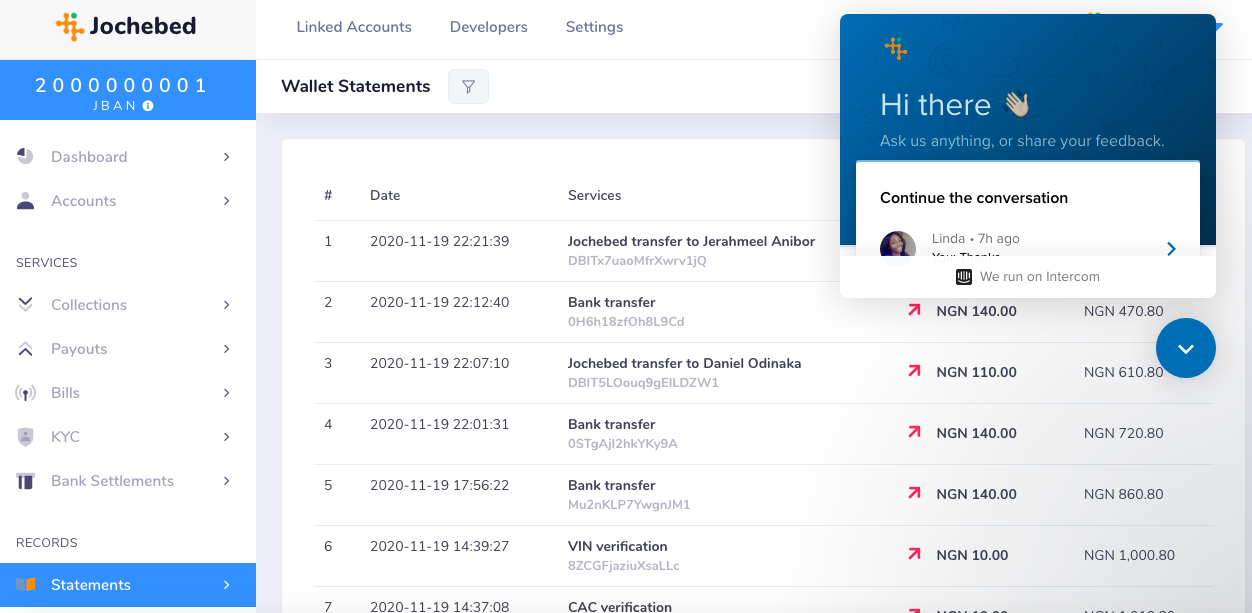The height and width of the screenshot is (613, 1252).
Task: Expand the Statements menu chevron
Action: coord(227,585)
